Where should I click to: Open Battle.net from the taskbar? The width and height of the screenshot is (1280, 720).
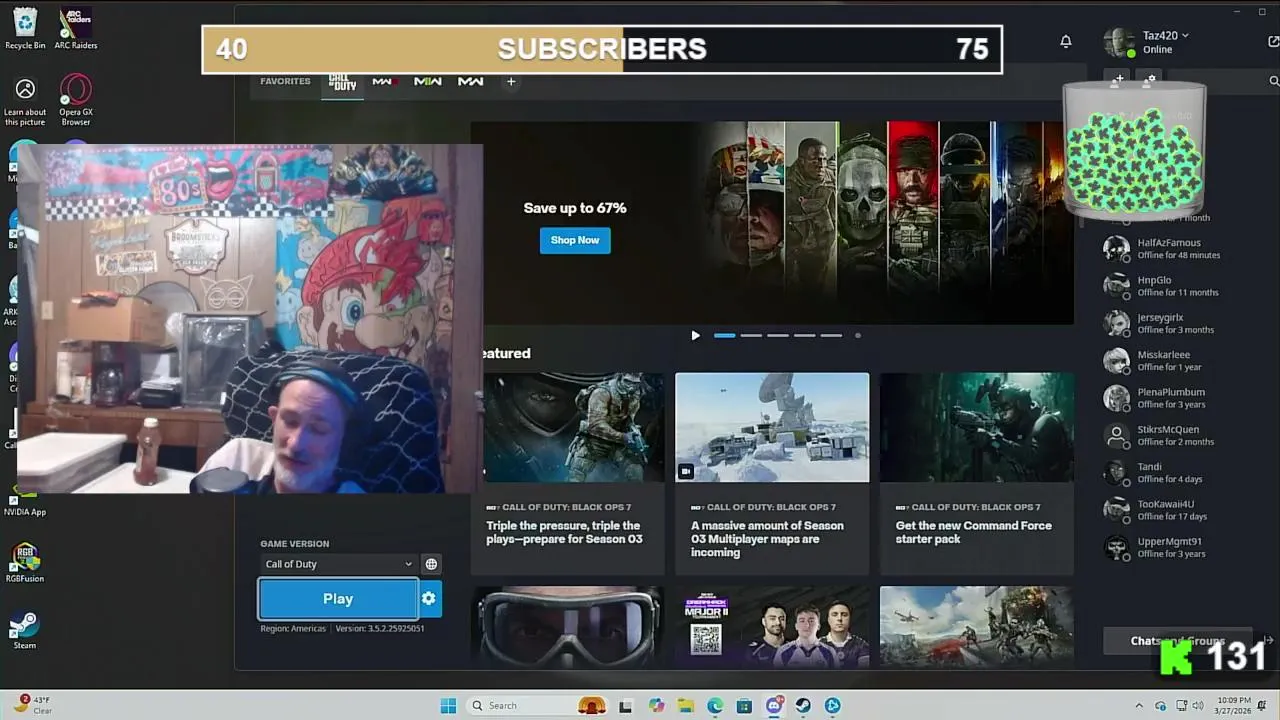[x=833, y=706]
